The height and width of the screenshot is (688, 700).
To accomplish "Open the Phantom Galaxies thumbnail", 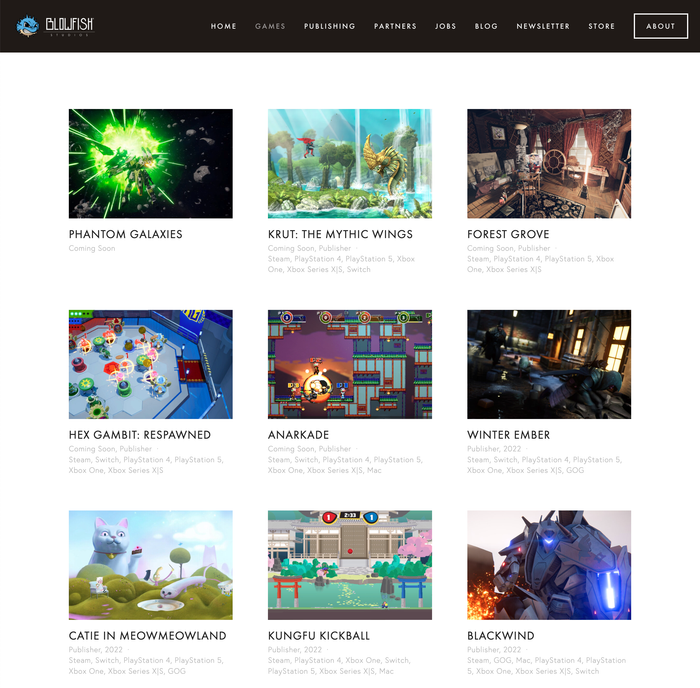I will (x=150, y=163).
